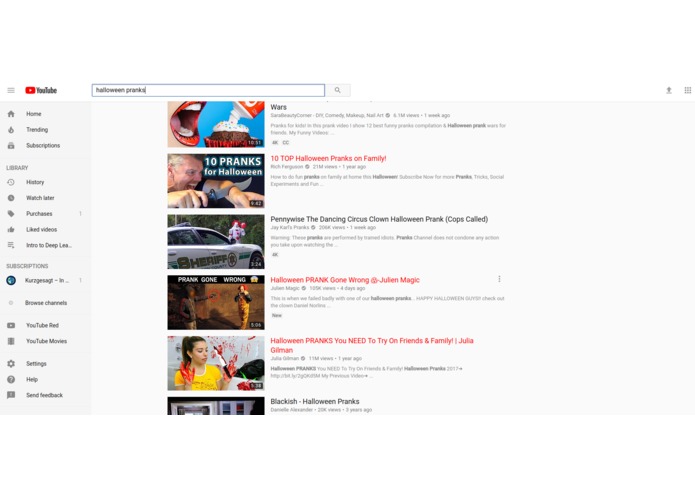Open the Danielle Alexander channel link
Image resolution: width=695 pixels, height=494 pixels.
[x=292, y=410]
